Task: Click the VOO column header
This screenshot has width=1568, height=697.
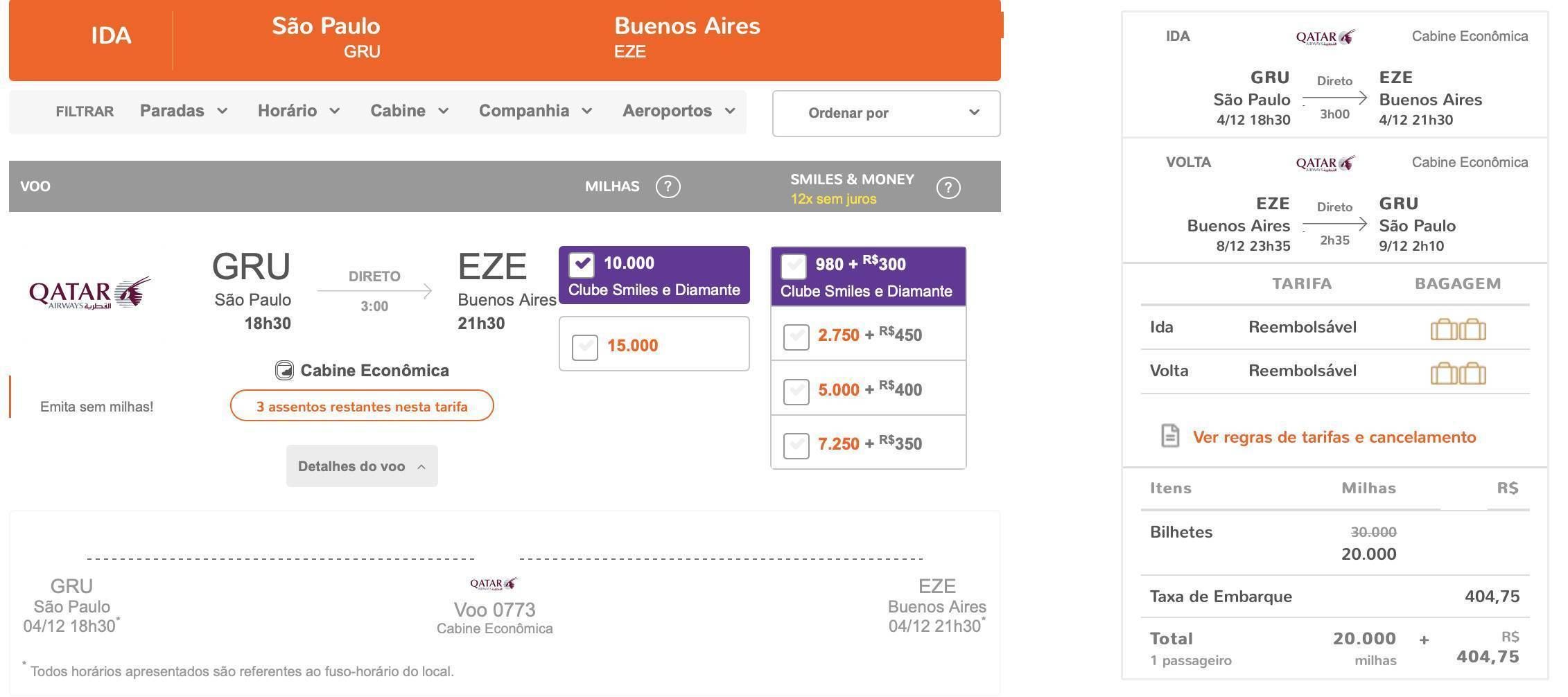Action: [x=35, y=186]
